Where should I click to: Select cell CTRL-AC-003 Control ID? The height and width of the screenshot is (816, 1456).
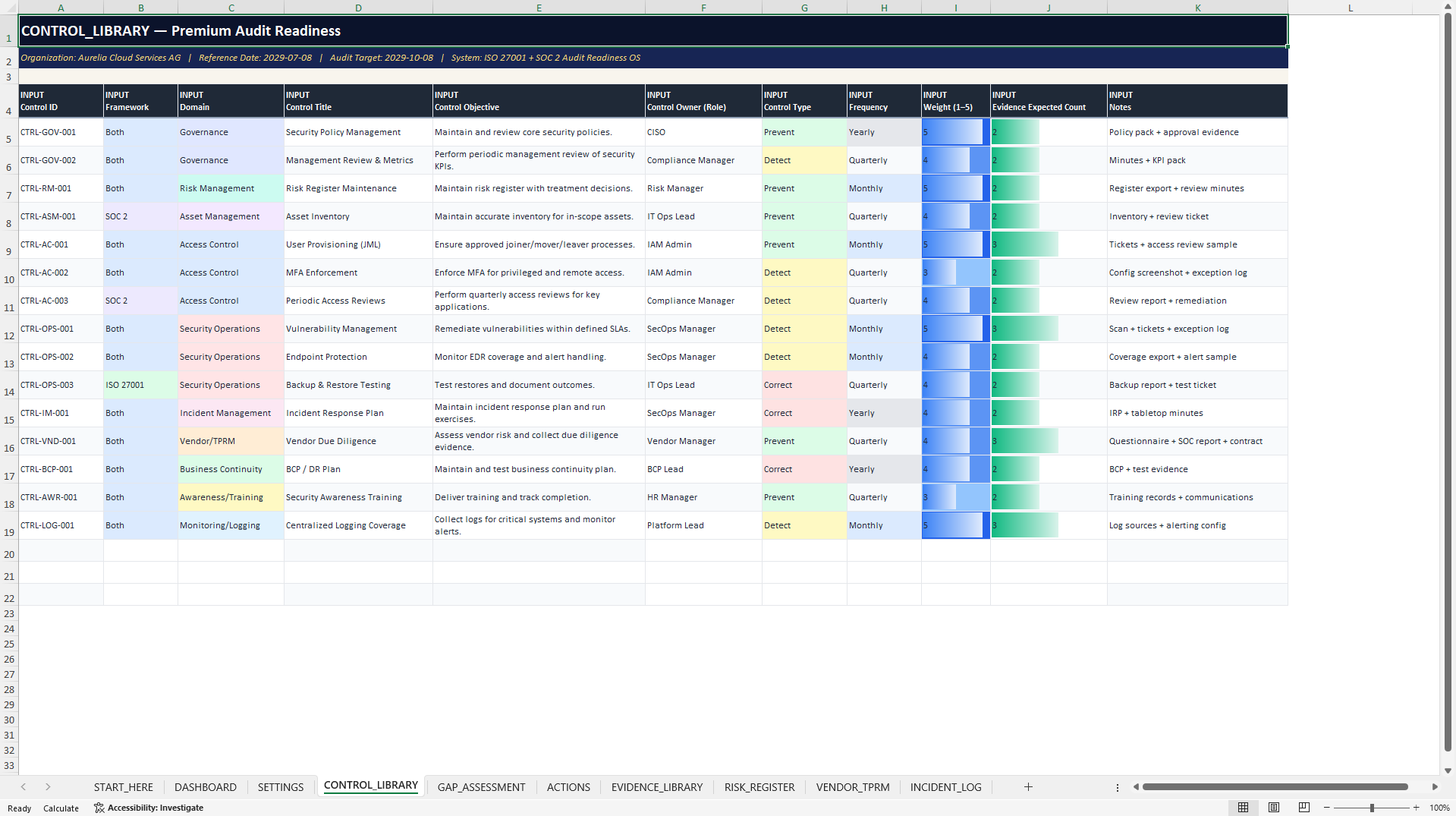pyautogui.click(x=61, y=301)
